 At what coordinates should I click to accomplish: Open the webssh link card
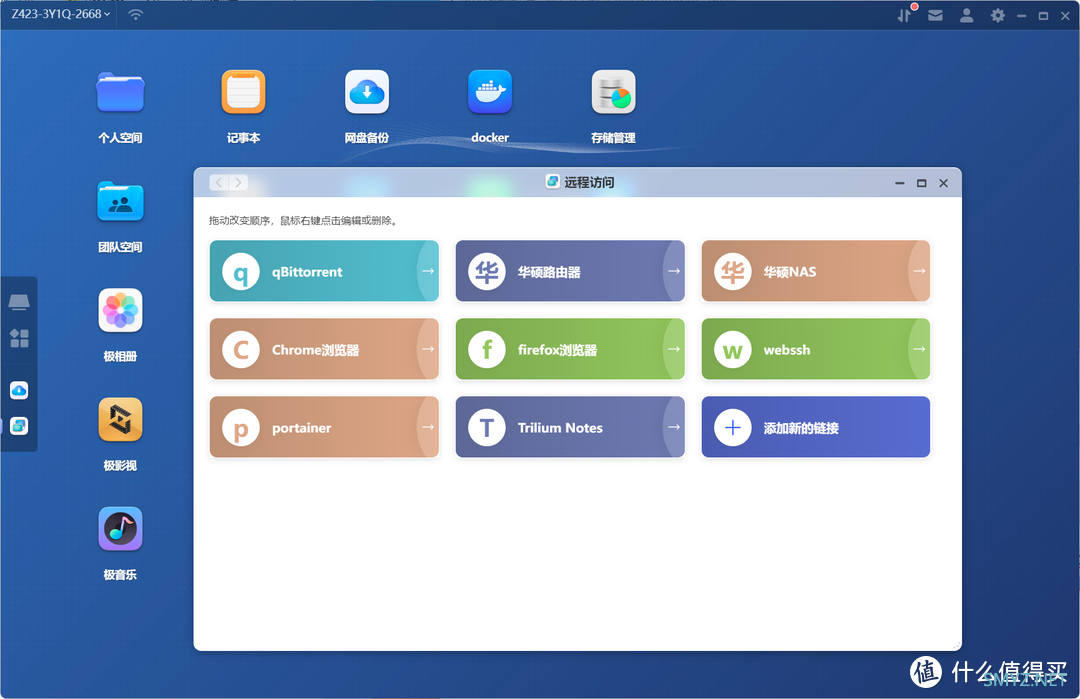pos(816,348)
